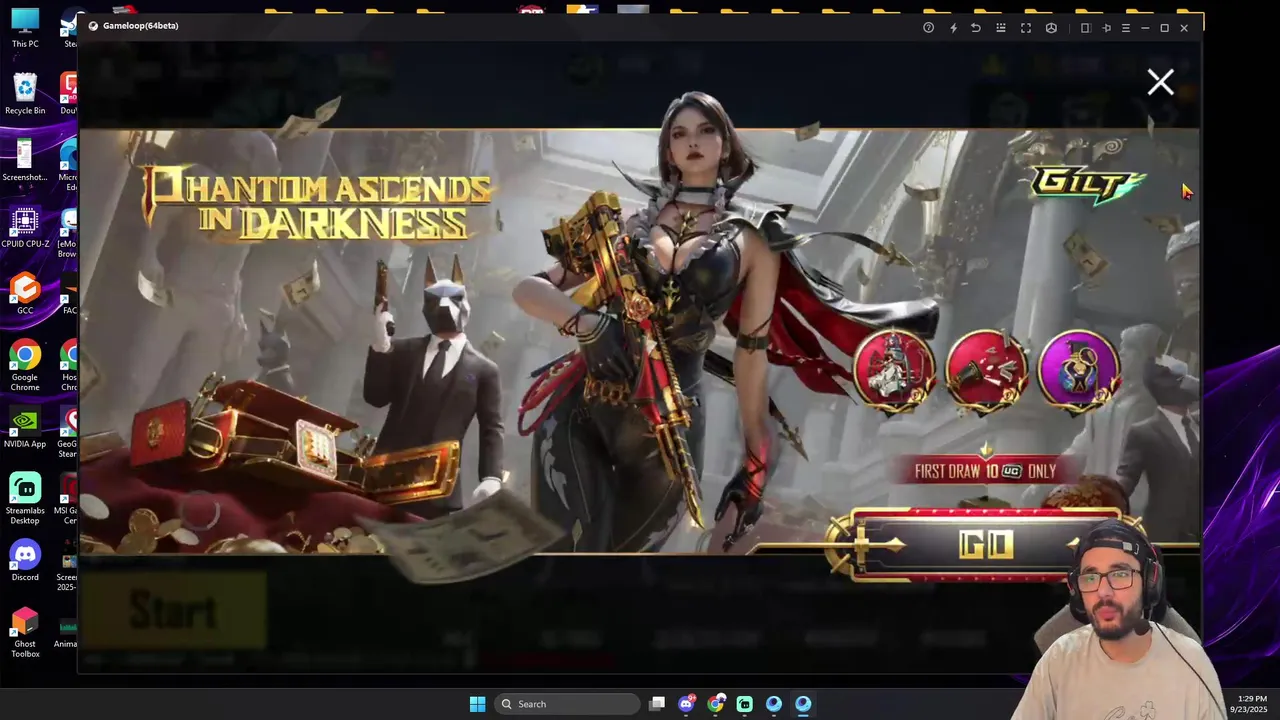
Task: Launch Google Chrome desktop shortcut
Action: pos(25,365)
